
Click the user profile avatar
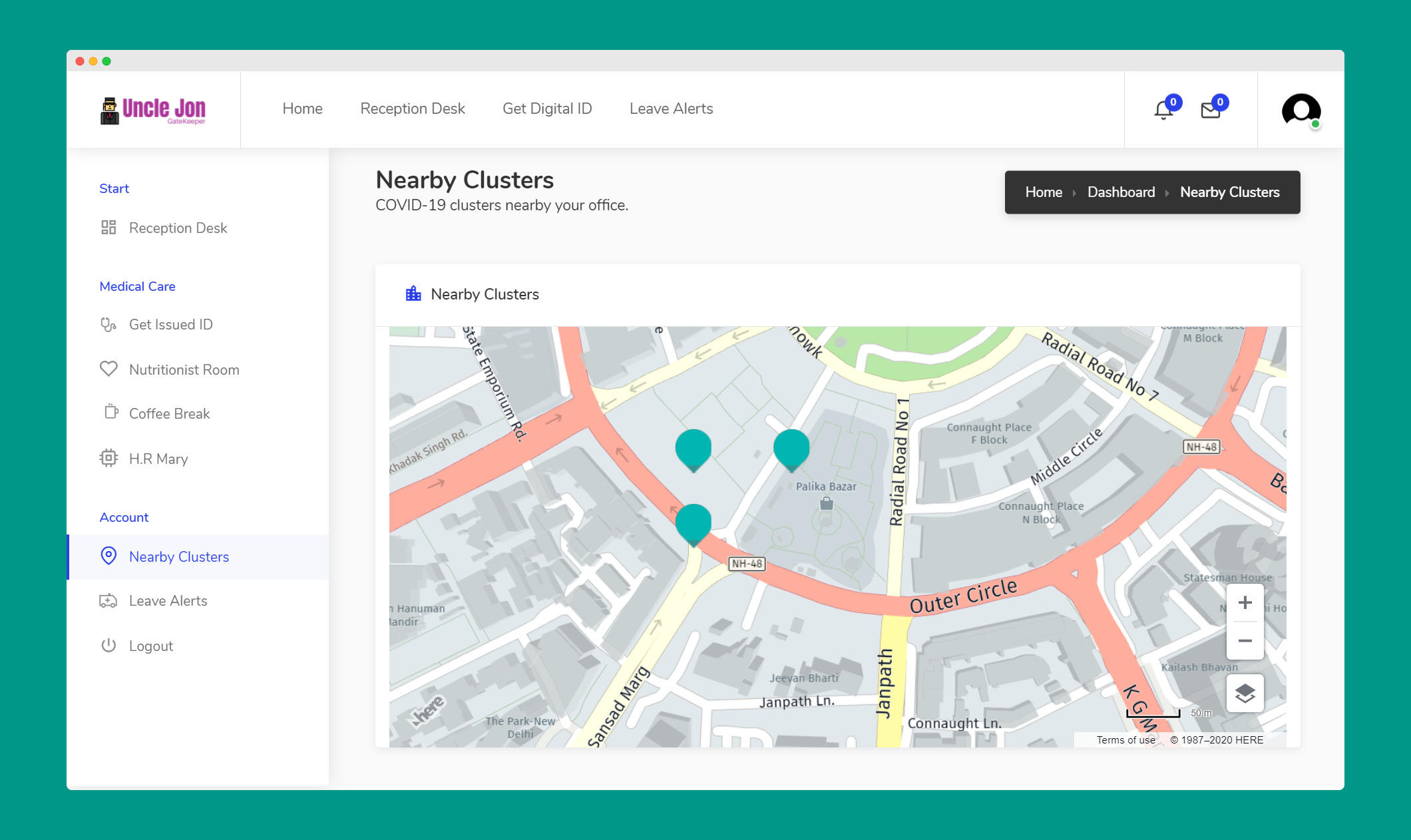1301,110
